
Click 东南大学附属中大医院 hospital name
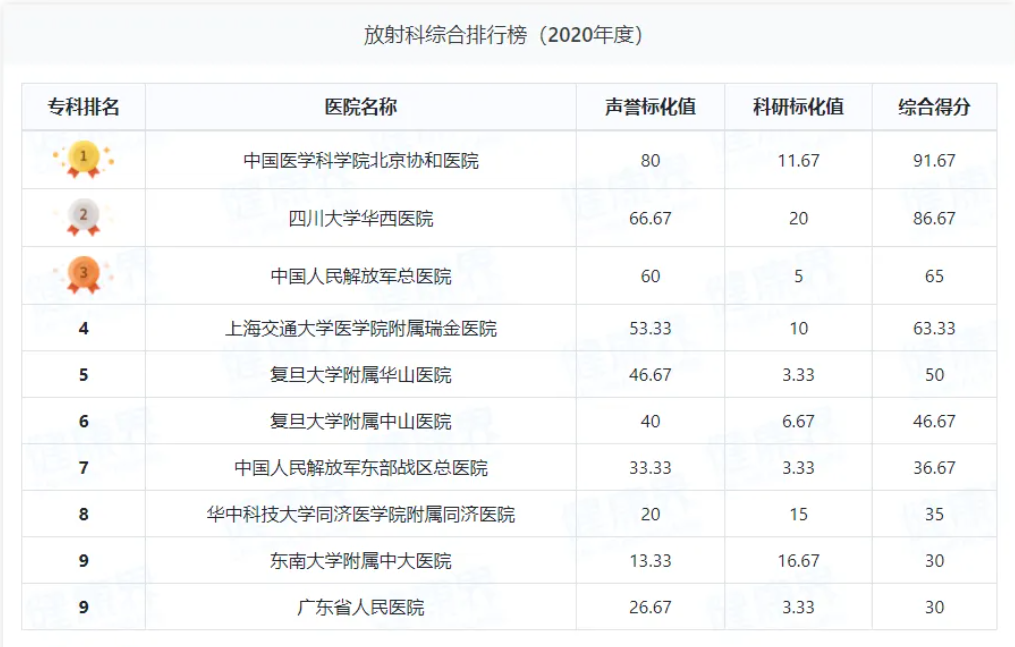click(x=361, y=562)
